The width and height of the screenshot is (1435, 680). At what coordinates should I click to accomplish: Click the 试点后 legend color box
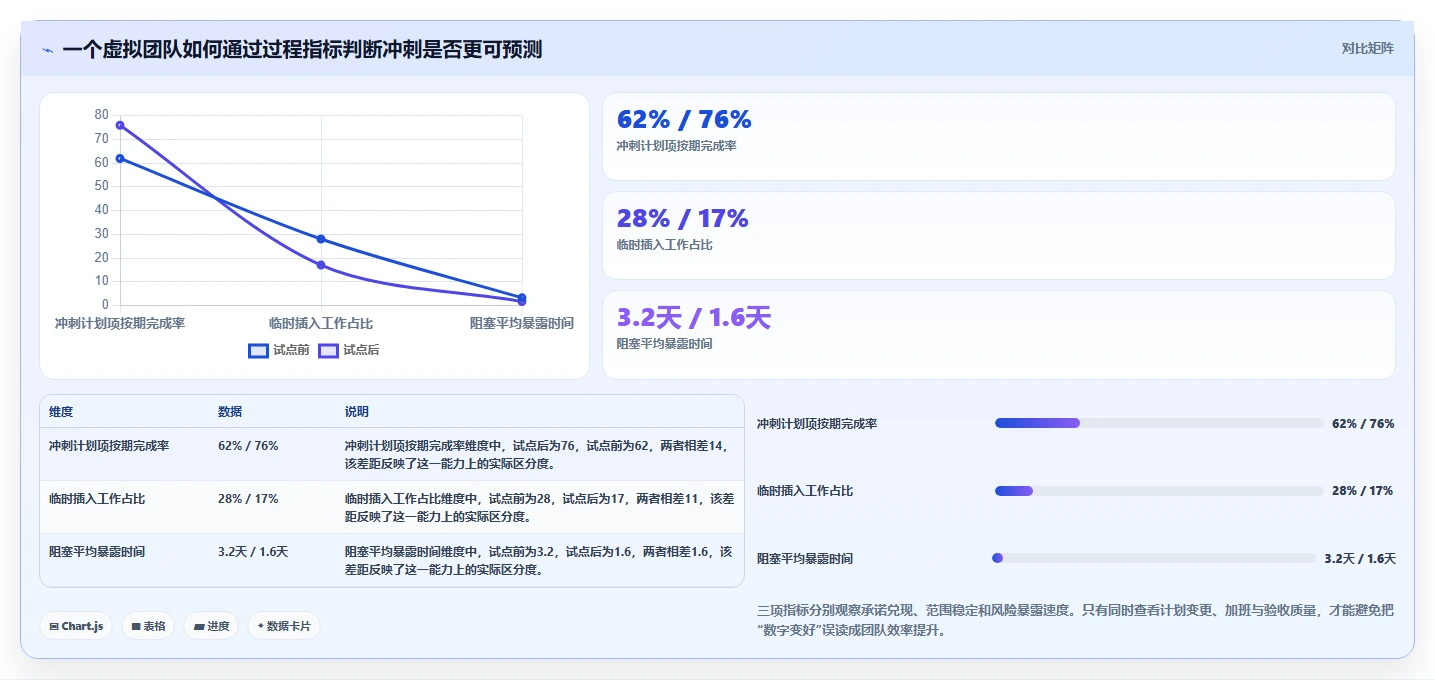pos(328,350)
